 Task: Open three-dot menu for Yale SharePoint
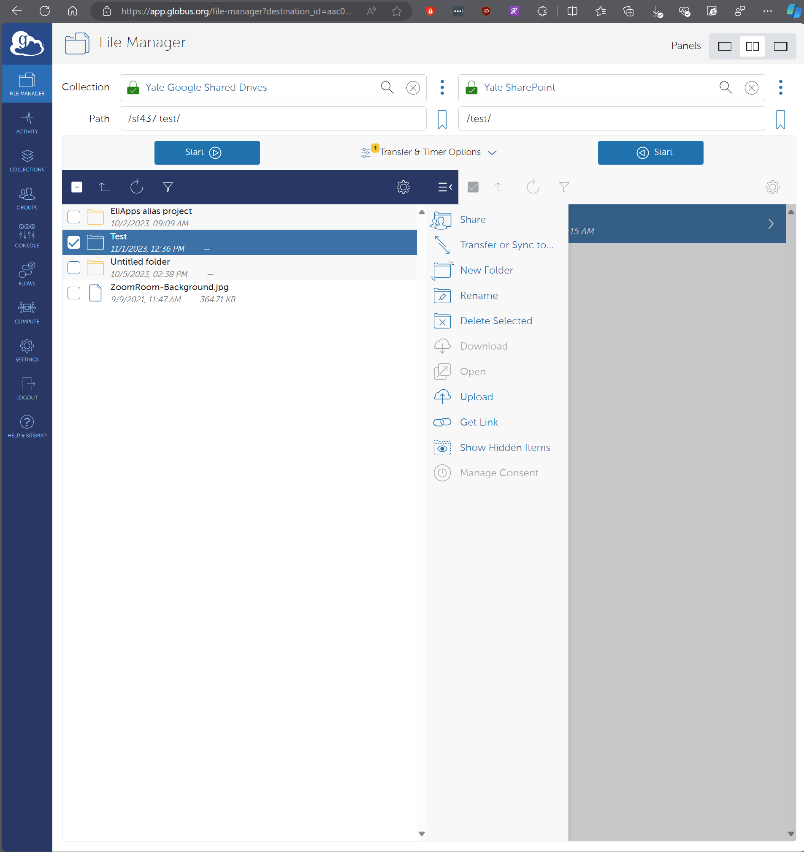(x=780, y=87)
